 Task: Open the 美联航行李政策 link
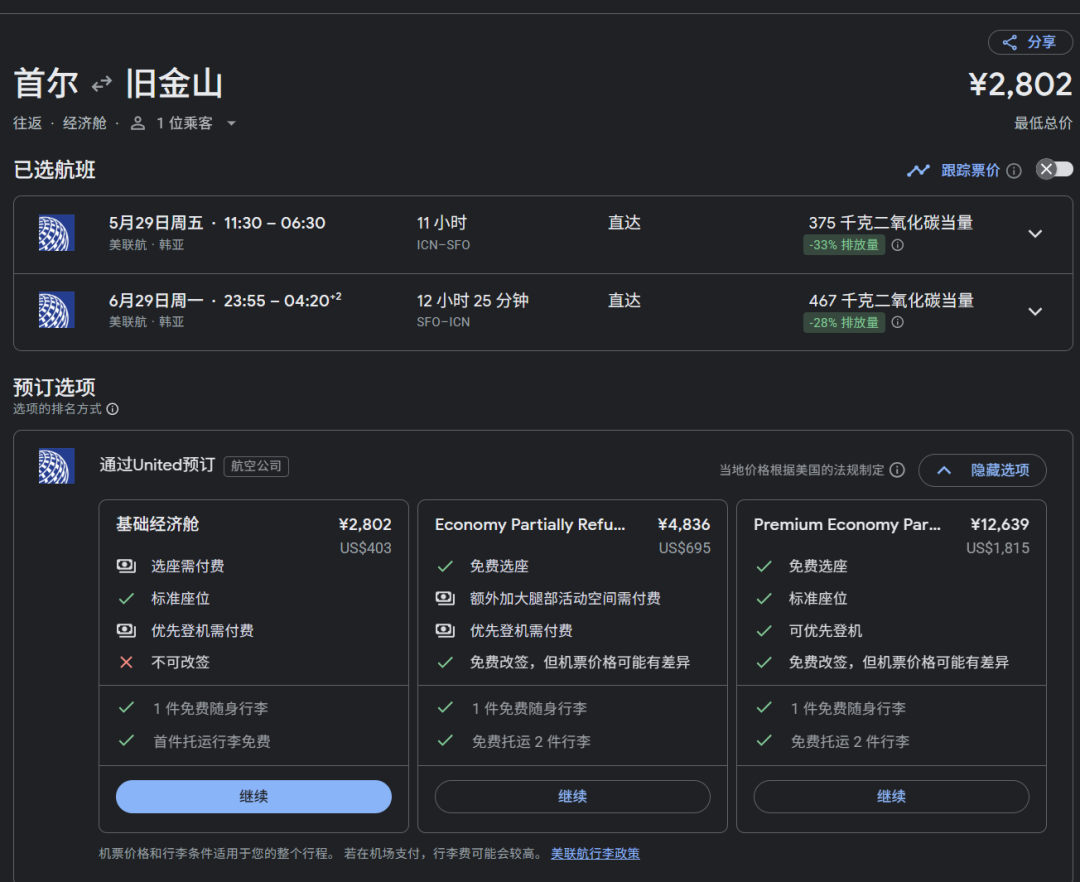coord(595,854)
